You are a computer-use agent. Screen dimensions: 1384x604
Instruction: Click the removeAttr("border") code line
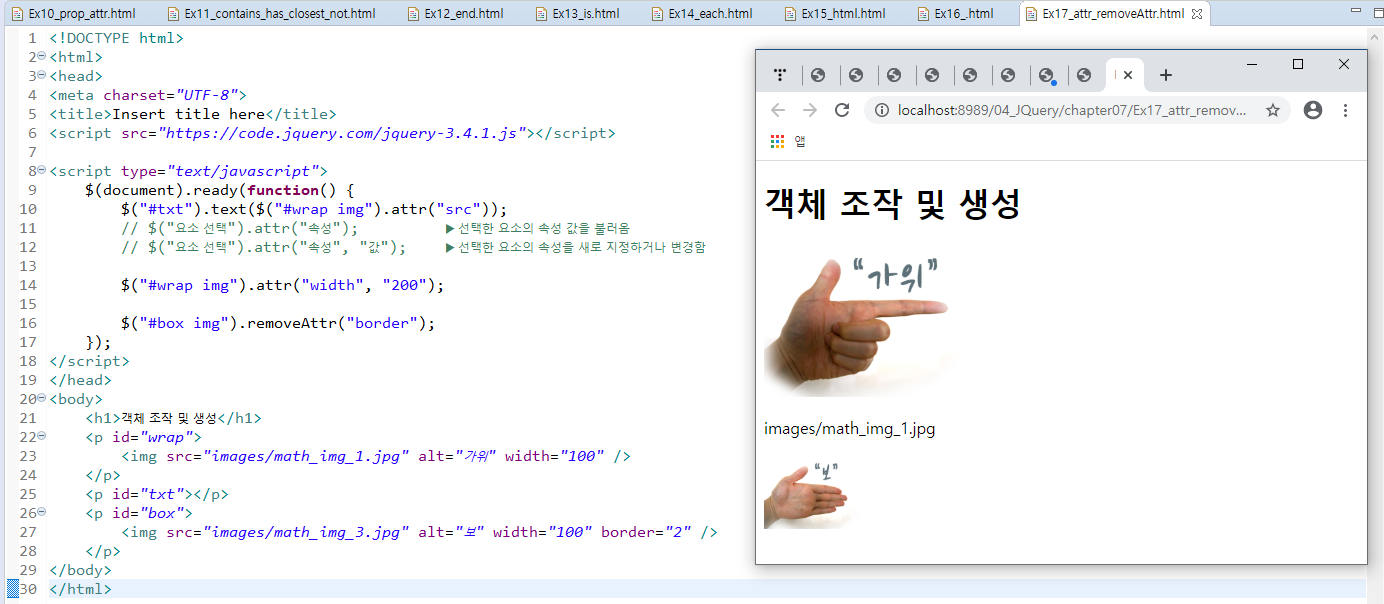pyautogui.click(x=278, y=323)
